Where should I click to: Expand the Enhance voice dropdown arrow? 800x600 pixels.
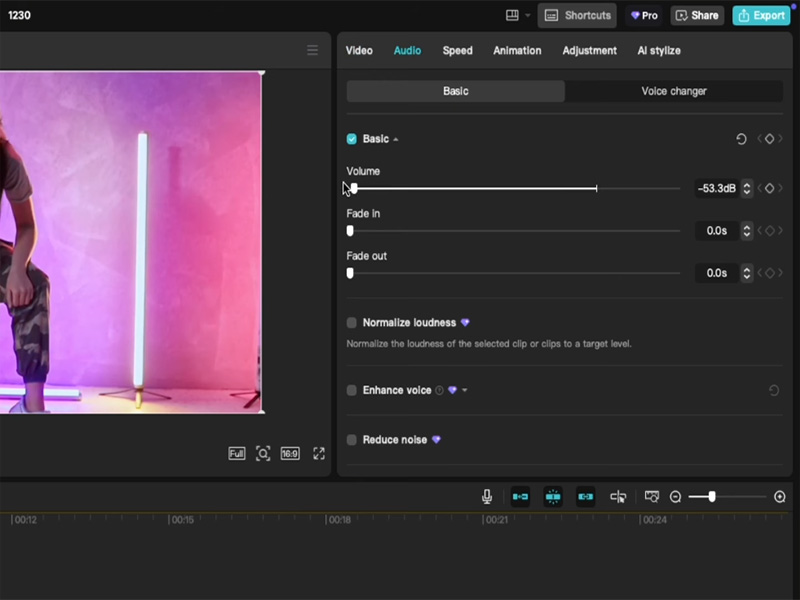466,390
